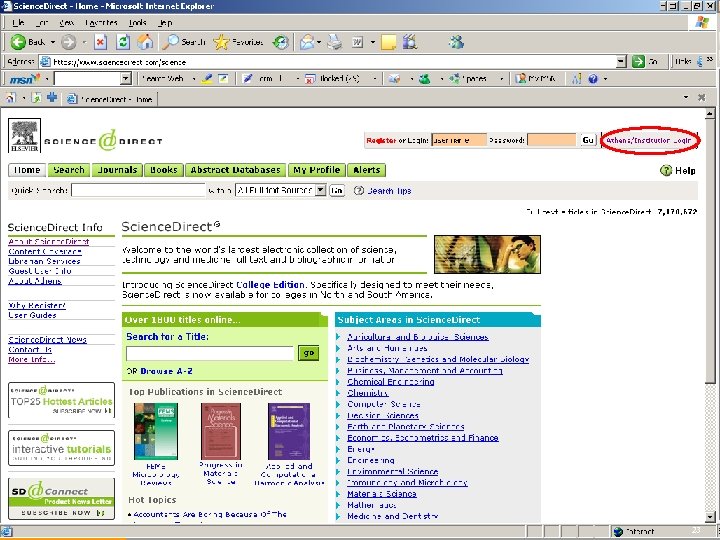The width and height of the screenshot is (720, 540).
Task: Click the Go button next to Password
Action: pos(588,141)
